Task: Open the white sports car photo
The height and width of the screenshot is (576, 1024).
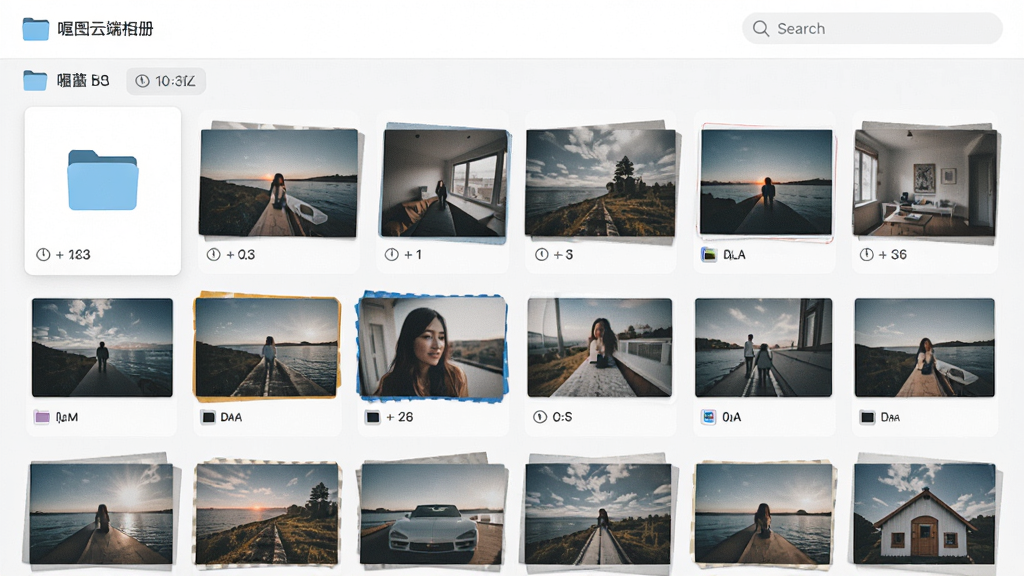Action: coord(433,513)
